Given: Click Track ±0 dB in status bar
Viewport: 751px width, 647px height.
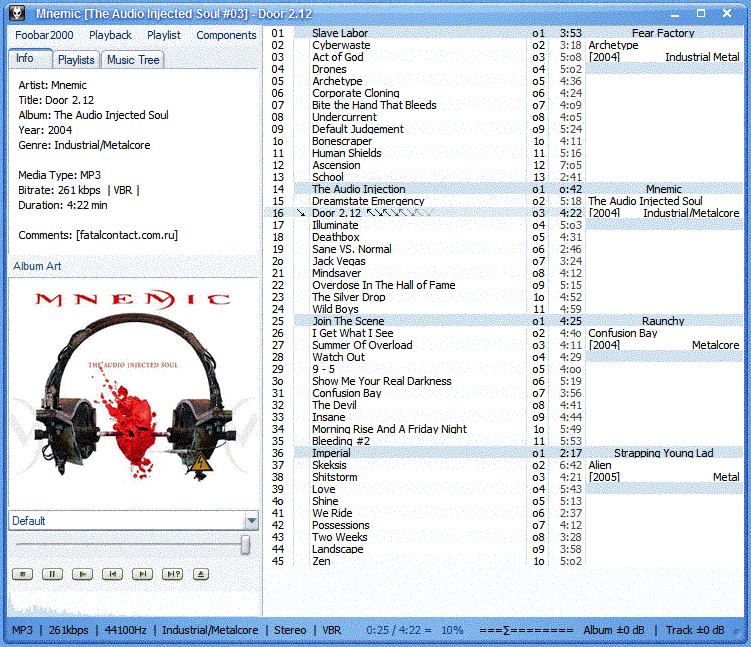Looking at the screenshot, I should coord(695,630).
